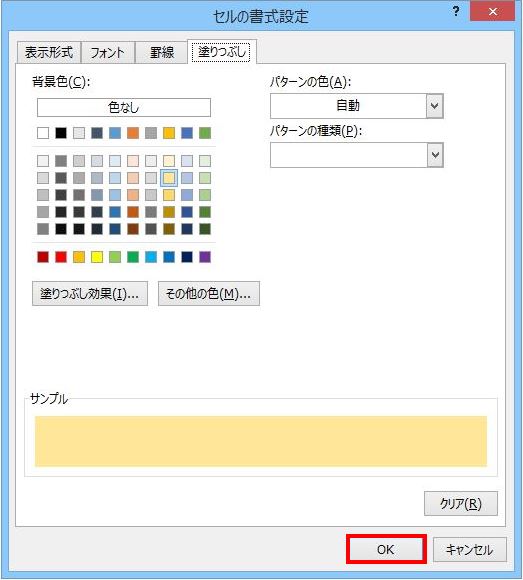Select the black swatch in theme row

click(61, 133)
